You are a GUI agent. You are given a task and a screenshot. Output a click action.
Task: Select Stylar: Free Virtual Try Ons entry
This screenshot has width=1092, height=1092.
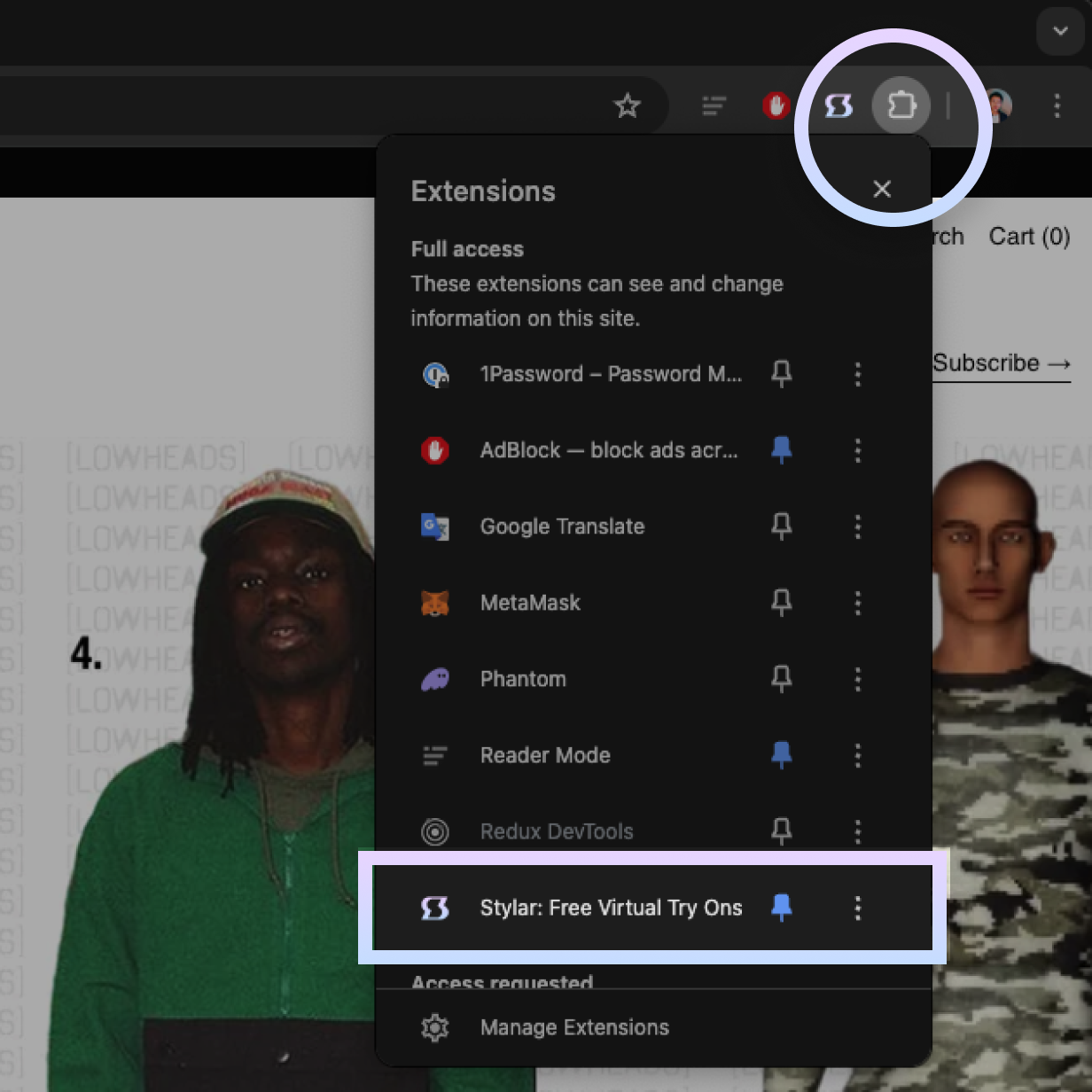[610, 908]
